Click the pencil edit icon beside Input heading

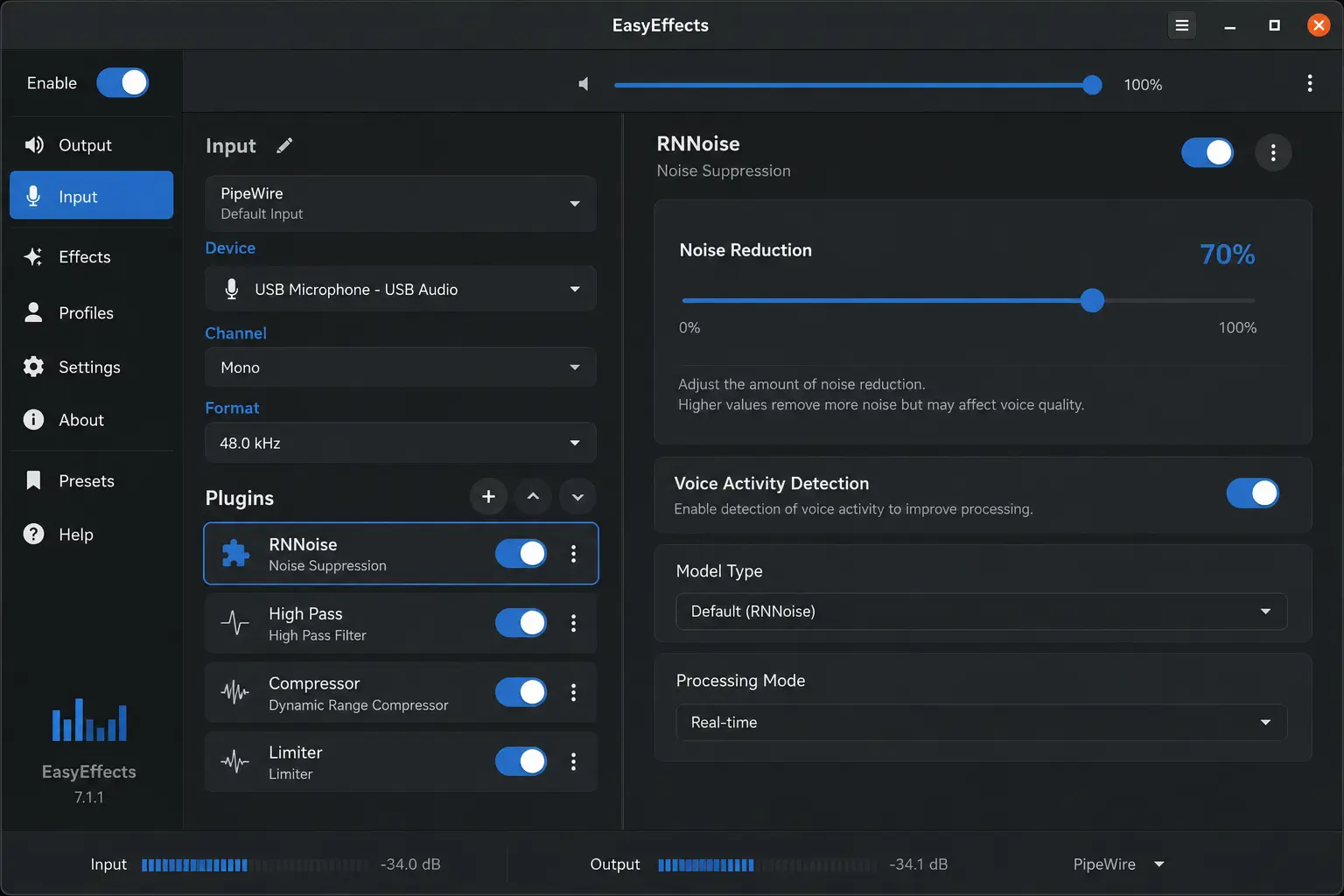[x=284, y=145]
